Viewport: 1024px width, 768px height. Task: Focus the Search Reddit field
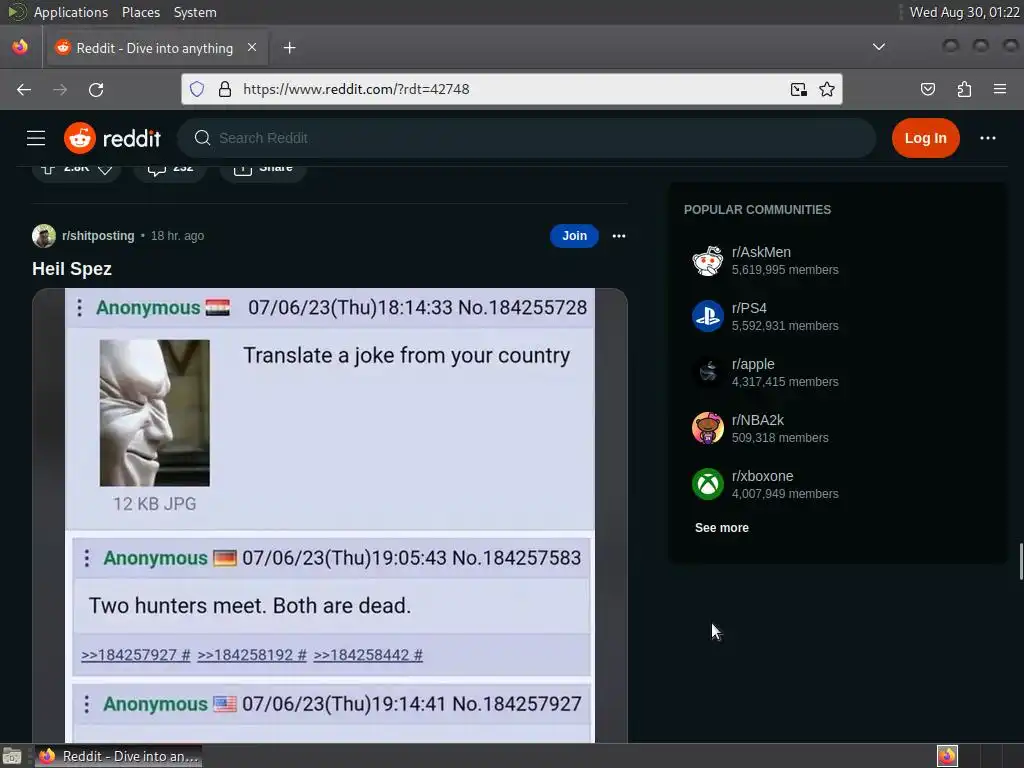pyautogui.click(x=526, y=138)
